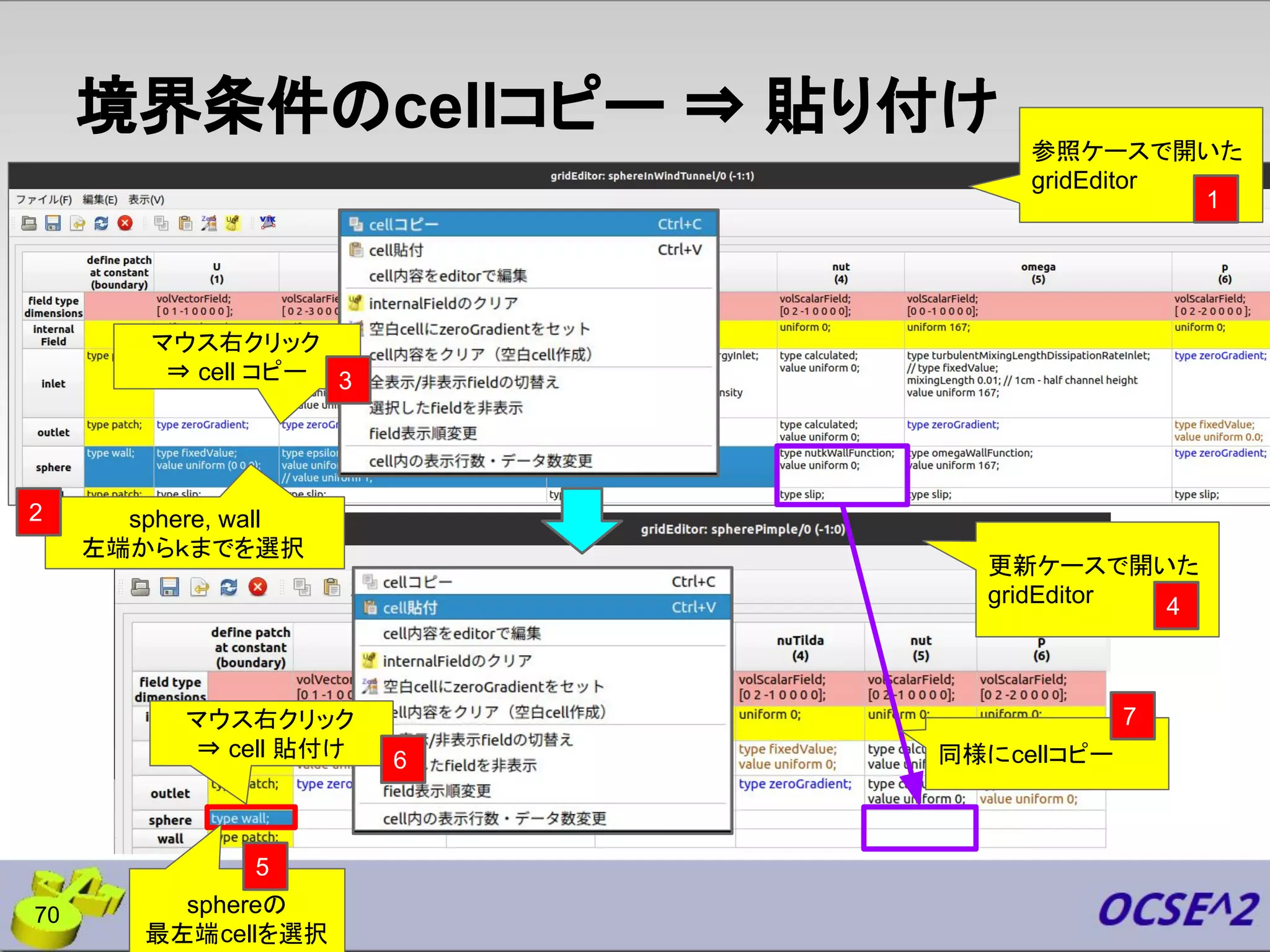Click clipboard paste icon in spherePimple toolbar
Image resolution: width=1270 pixels, height=952 pixels.
tap(332, 587)
